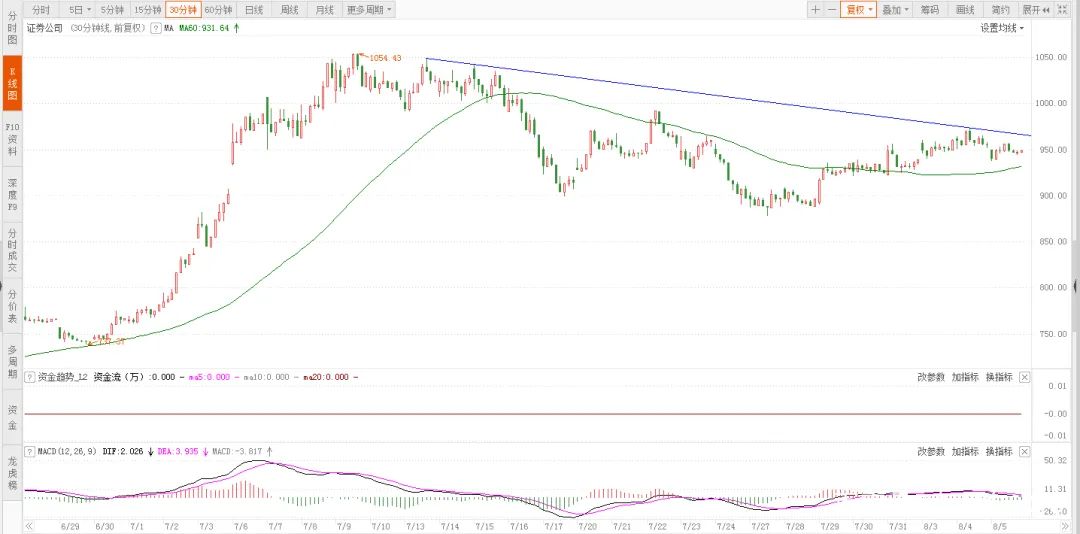Select the 7/9 date on time axis
Viewport: 1080px width, 534px height.
[x=344, y=526]
